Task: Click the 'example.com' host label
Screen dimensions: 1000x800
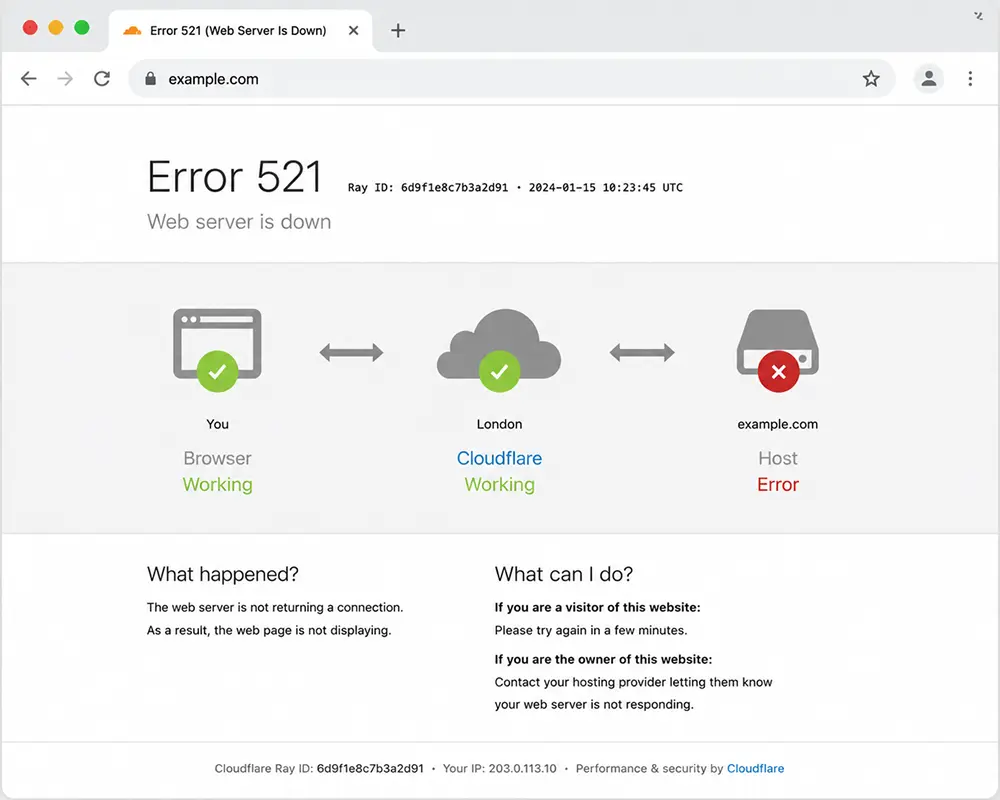Action: 777,424
